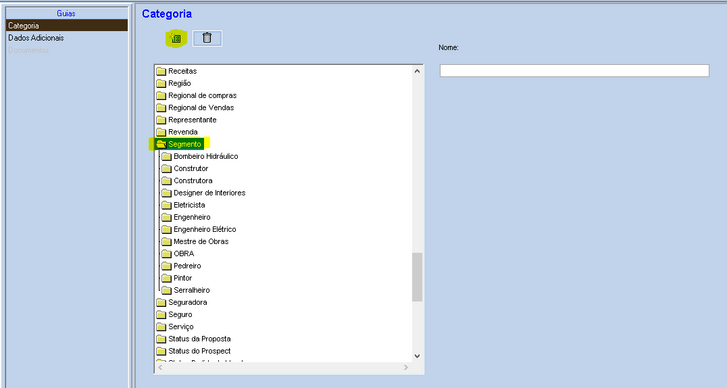Click the Pintor folder icon
Screen dimensions: 727x388
click(166, 278)
